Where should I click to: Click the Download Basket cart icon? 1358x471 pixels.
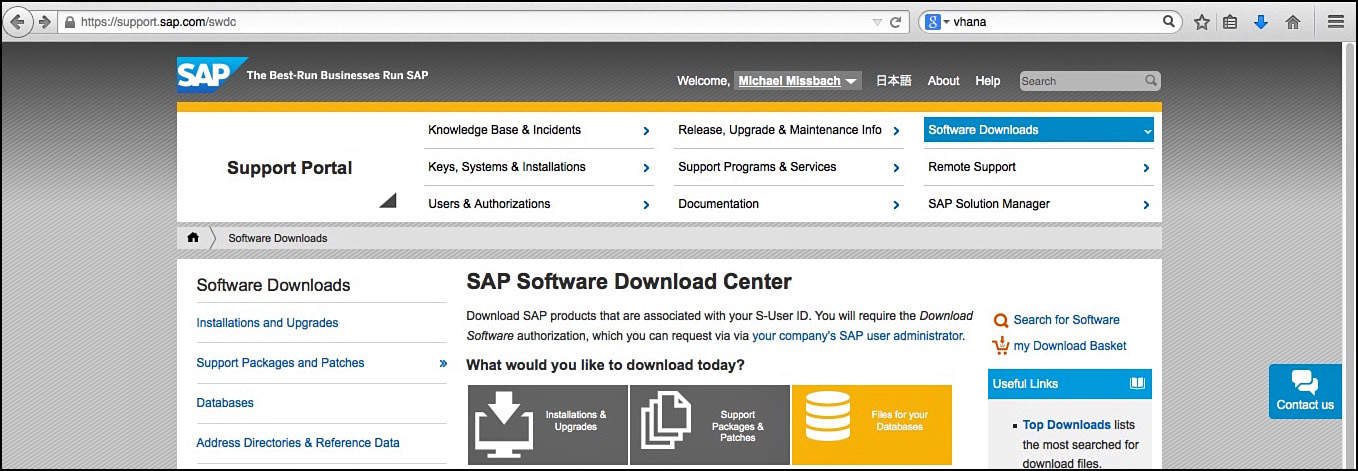click(x=1001, y=346)
